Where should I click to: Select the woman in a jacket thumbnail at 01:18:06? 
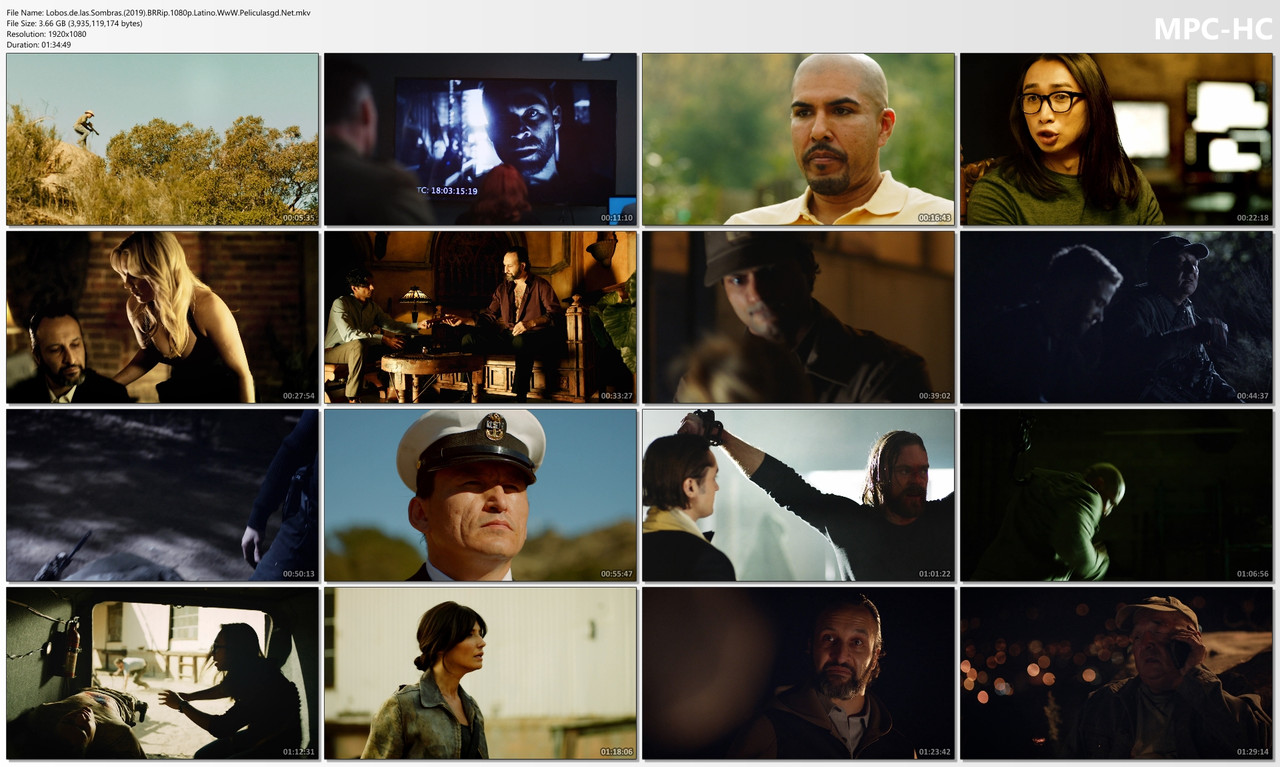[x=480, y=673]
